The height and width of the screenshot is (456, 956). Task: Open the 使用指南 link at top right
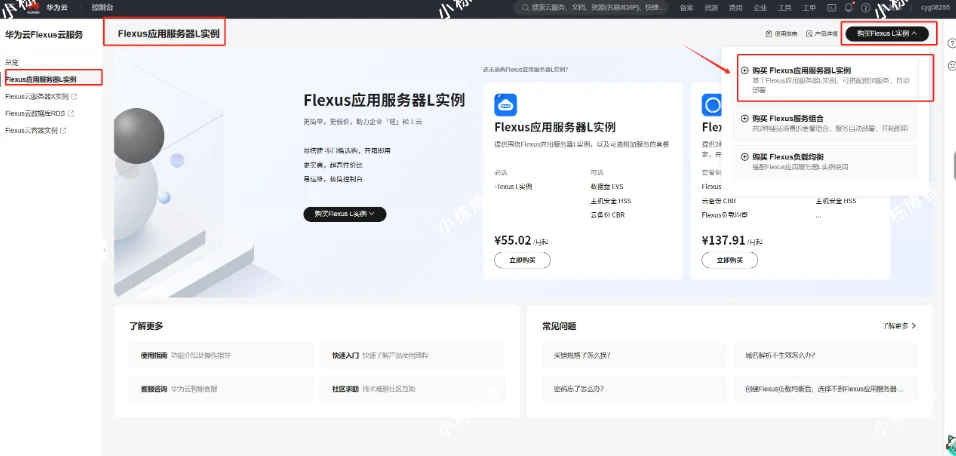click(x=785, y=34)
